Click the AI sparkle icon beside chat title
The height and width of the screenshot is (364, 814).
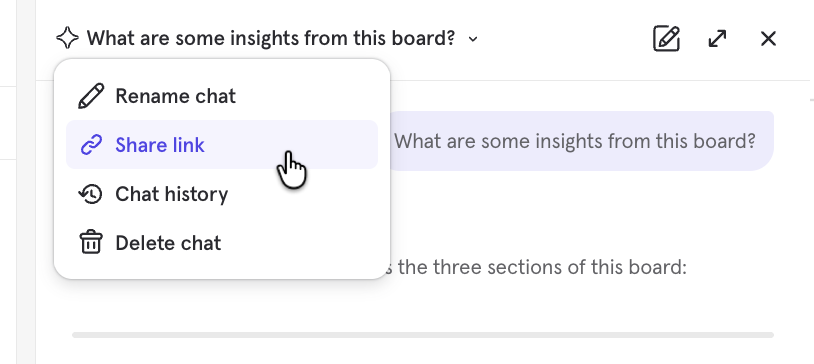(x=67, y=38)
